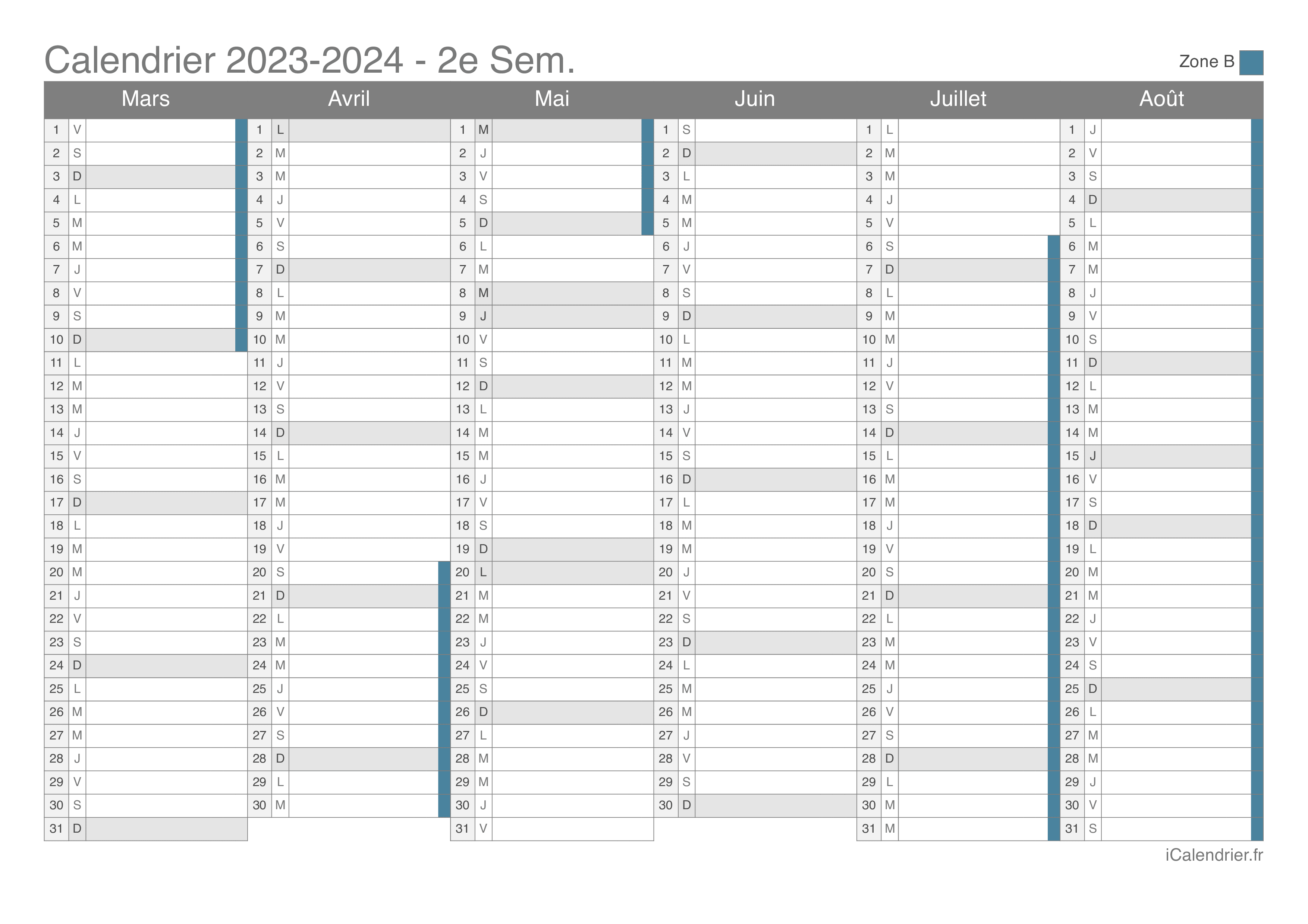
Task: Click the Juillet 28 D row
Action: coord(958,759)
